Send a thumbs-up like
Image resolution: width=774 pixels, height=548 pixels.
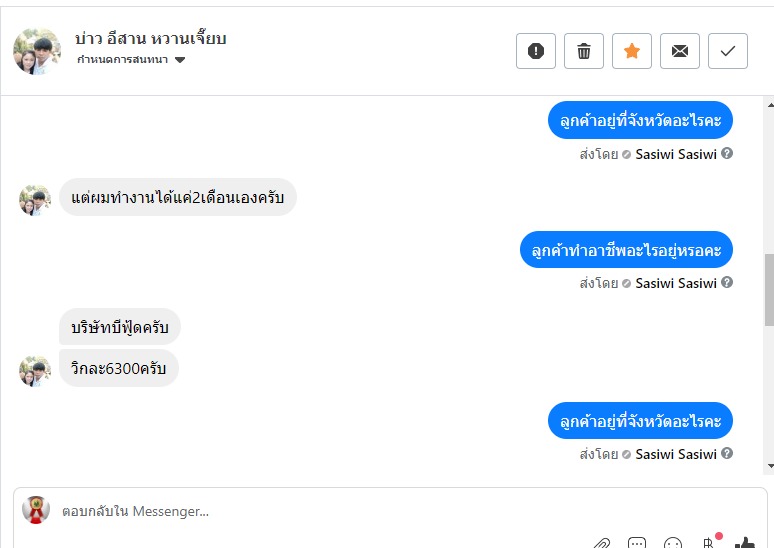[x=745, y=543]
